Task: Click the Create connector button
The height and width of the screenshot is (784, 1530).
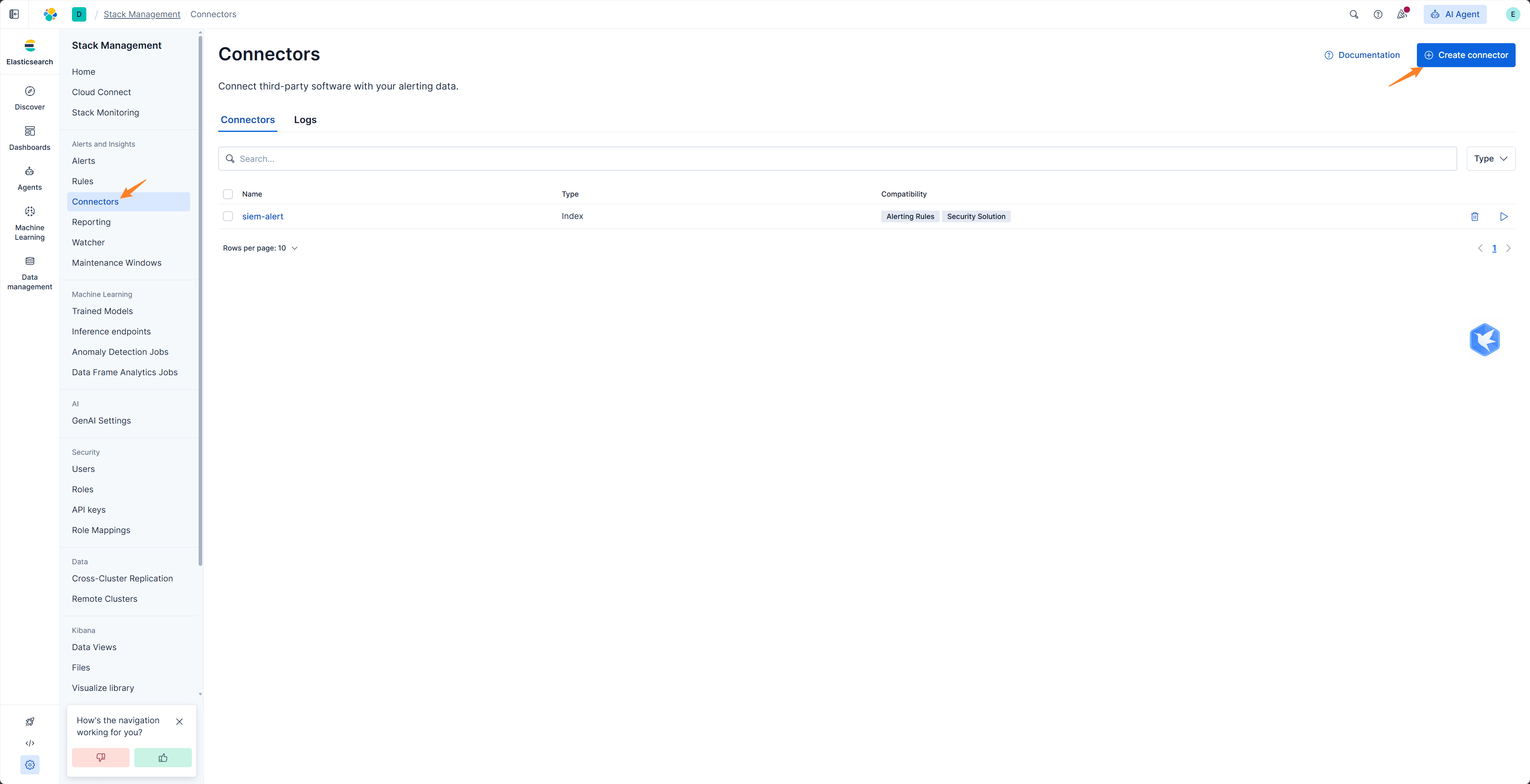Action: click(x=1466, y=55)
